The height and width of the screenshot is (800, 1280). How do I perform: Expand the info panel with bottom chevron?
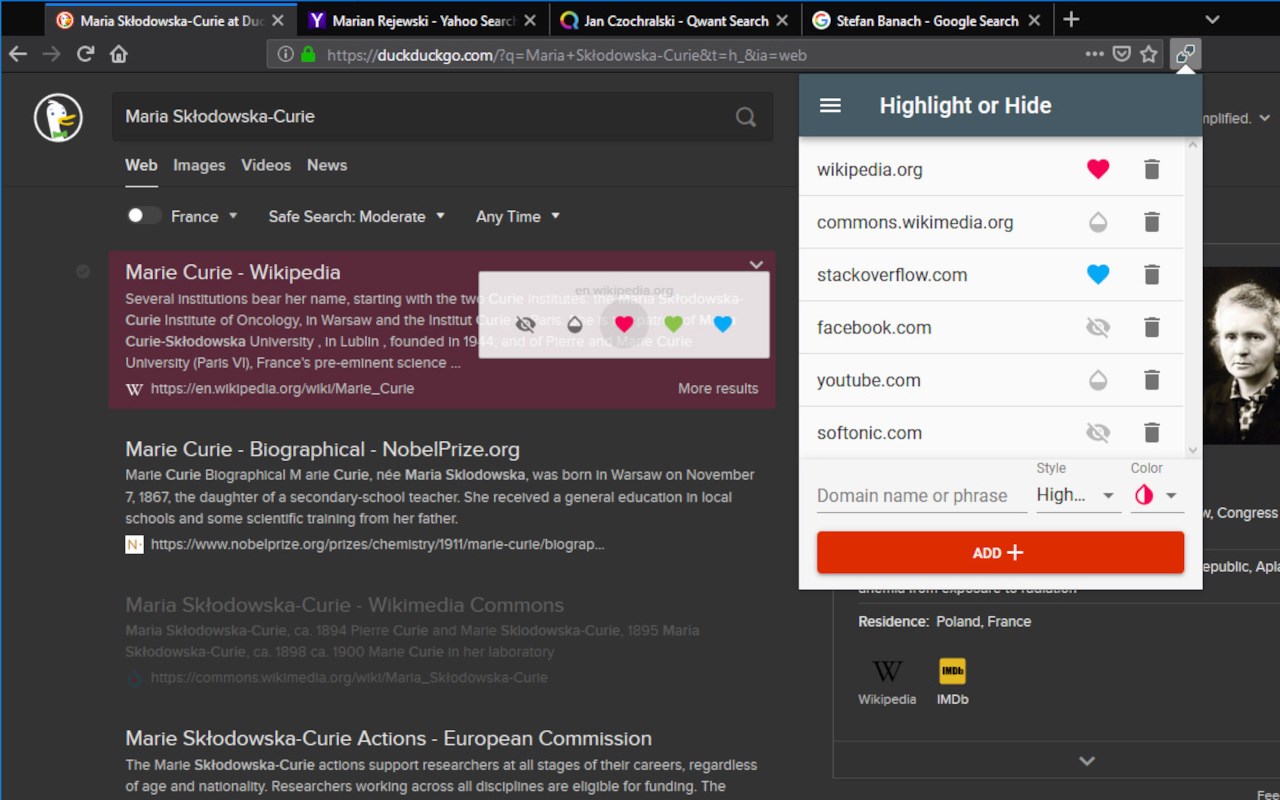(x=1088, y=761)
